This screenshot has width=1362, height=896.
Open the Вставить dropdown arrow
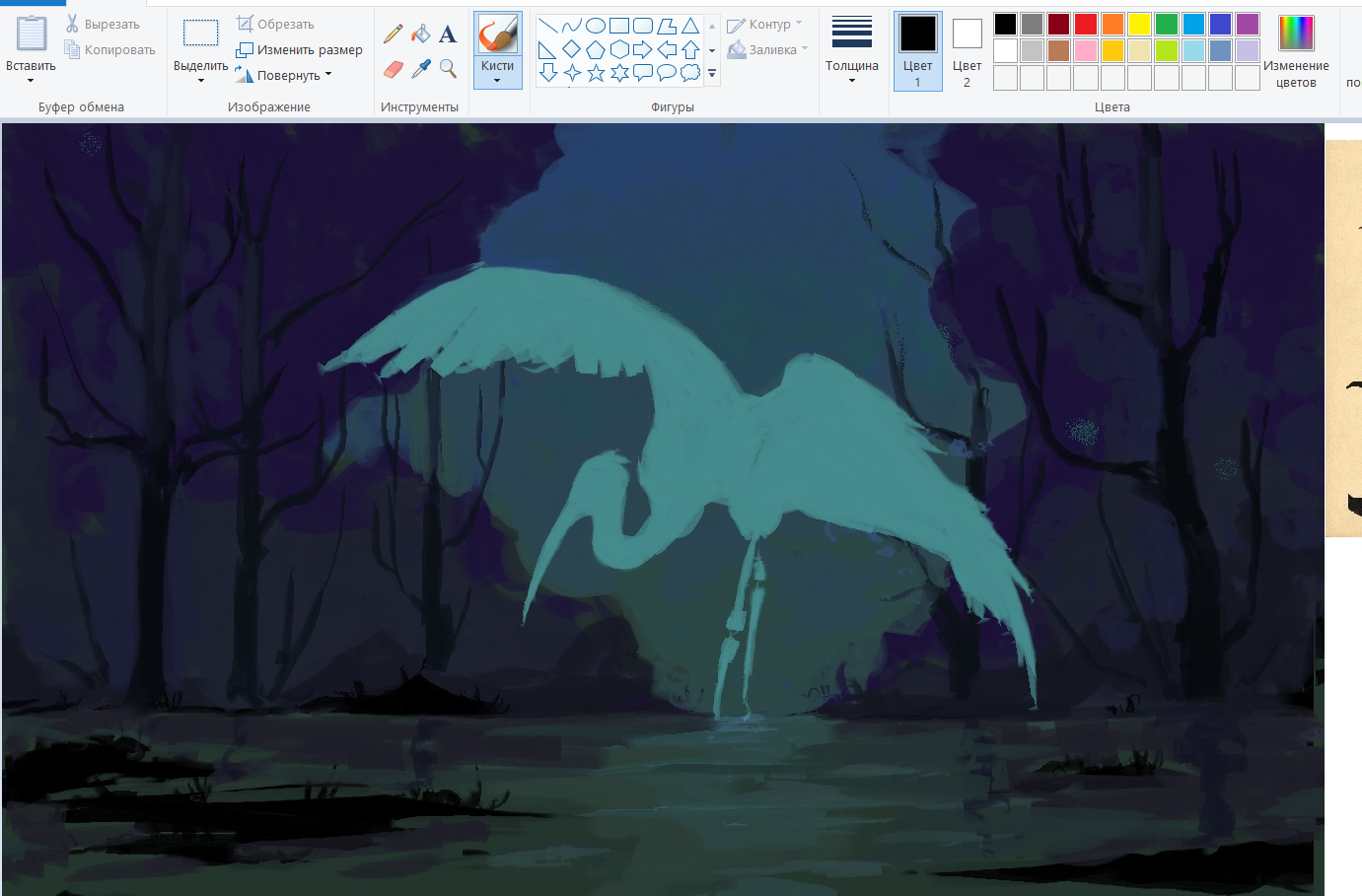click(x=31, y=81)
